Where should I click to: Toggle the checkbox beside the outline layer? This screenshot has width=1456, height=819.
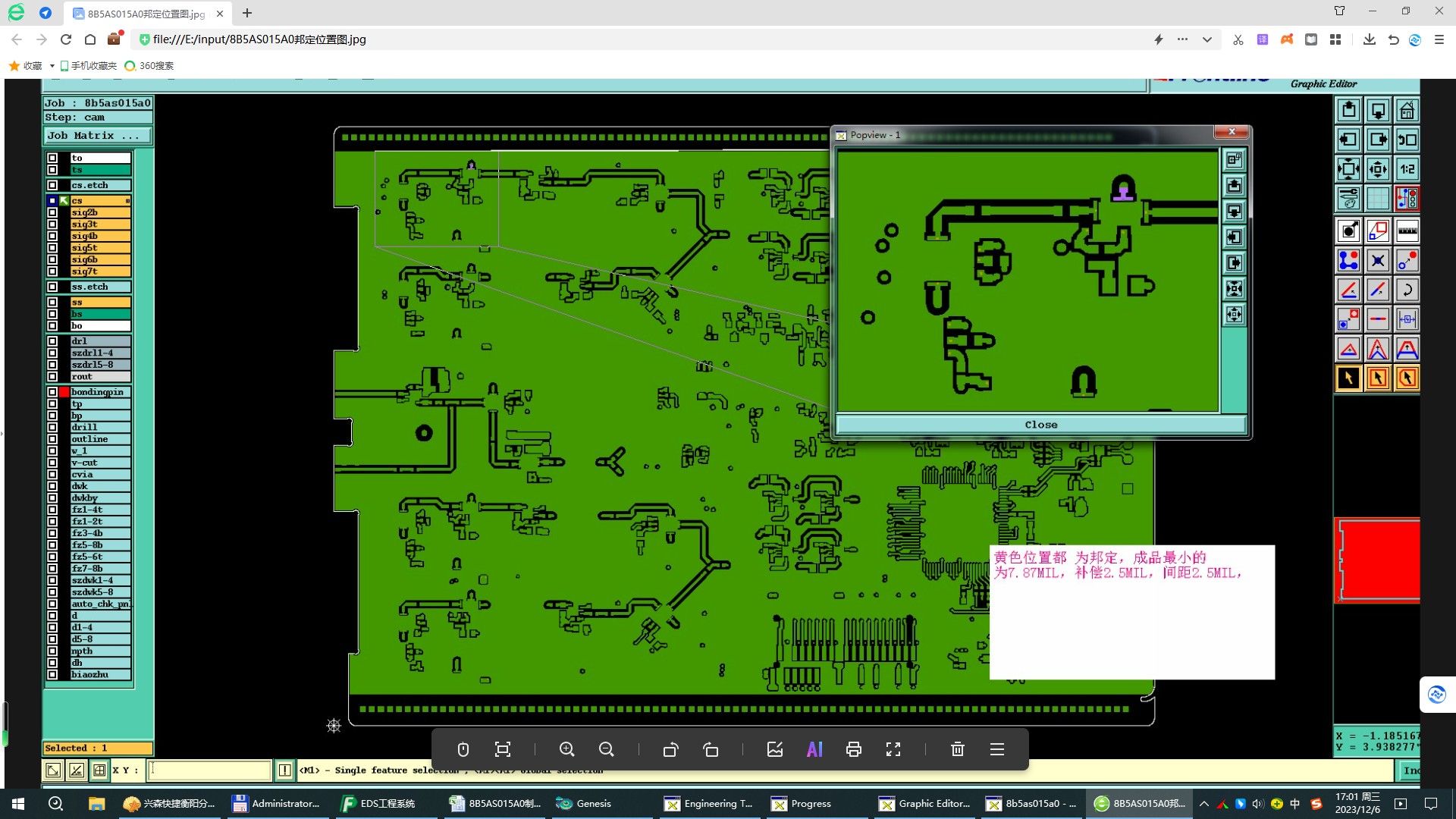52,439
